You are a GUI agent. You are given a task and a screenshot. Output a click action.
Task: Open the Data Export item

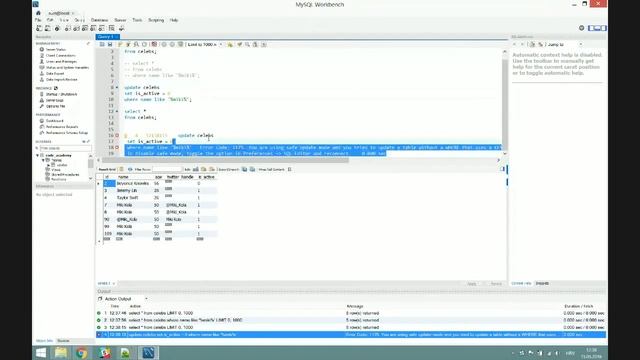(55, 73)
